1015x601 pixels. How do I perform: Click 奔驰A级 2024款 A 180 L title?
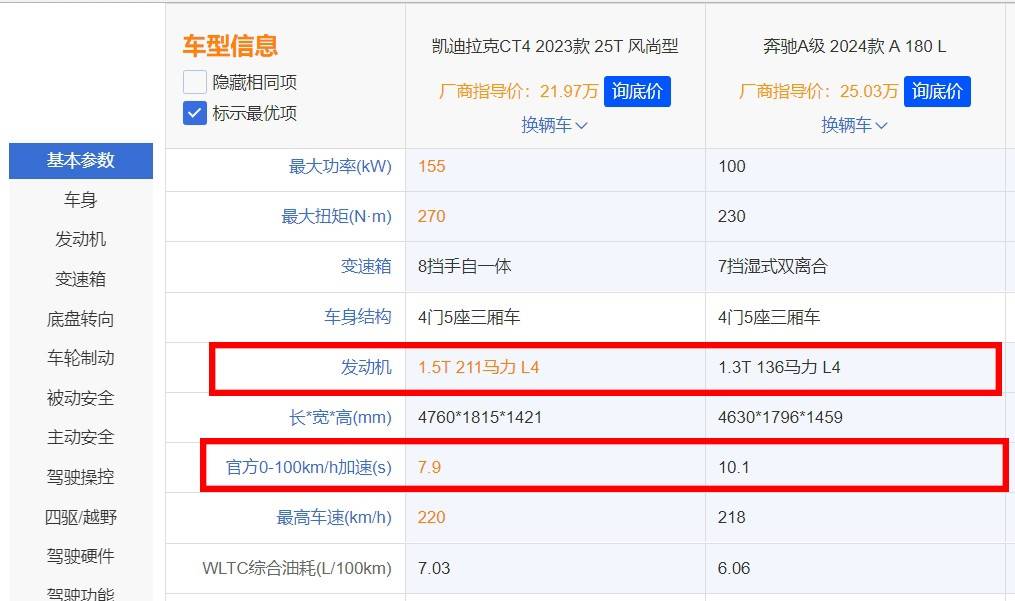coord(854,46)
